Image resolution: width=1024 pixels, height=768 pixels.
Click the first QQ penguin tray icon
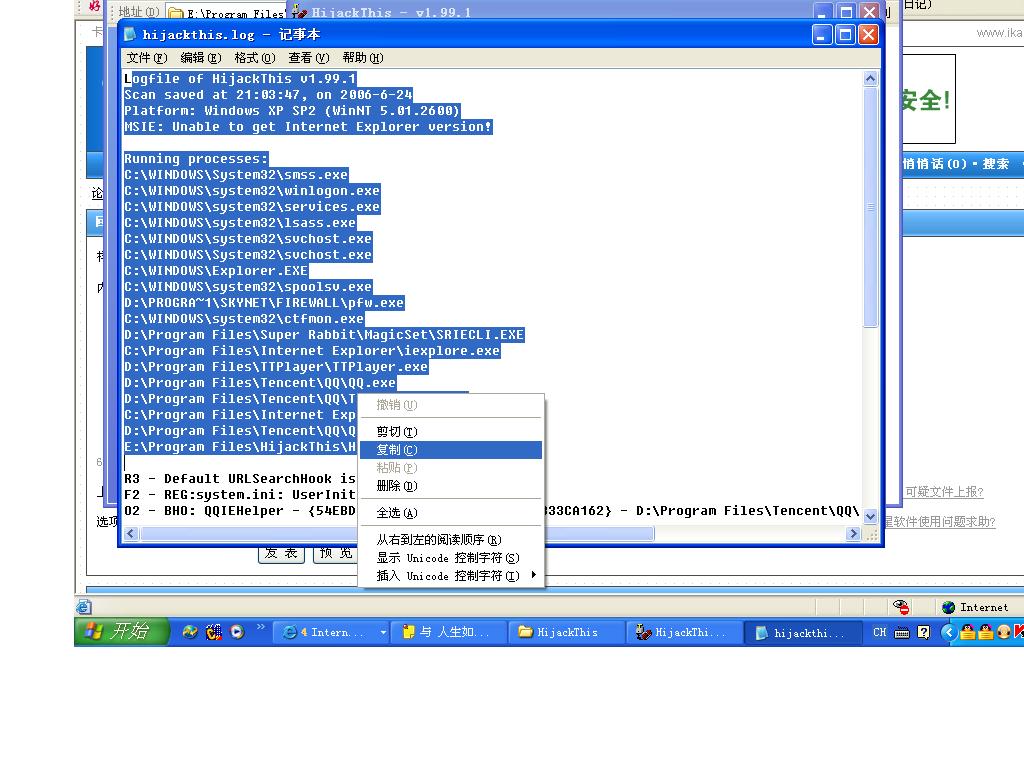click(968, 632)
